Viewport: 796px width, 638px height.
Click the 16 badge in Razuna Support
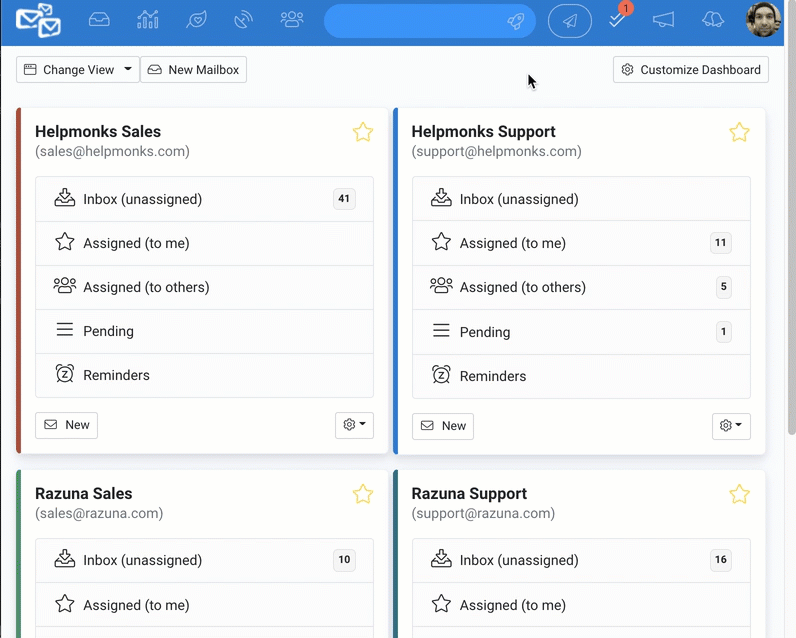(720, 560)
